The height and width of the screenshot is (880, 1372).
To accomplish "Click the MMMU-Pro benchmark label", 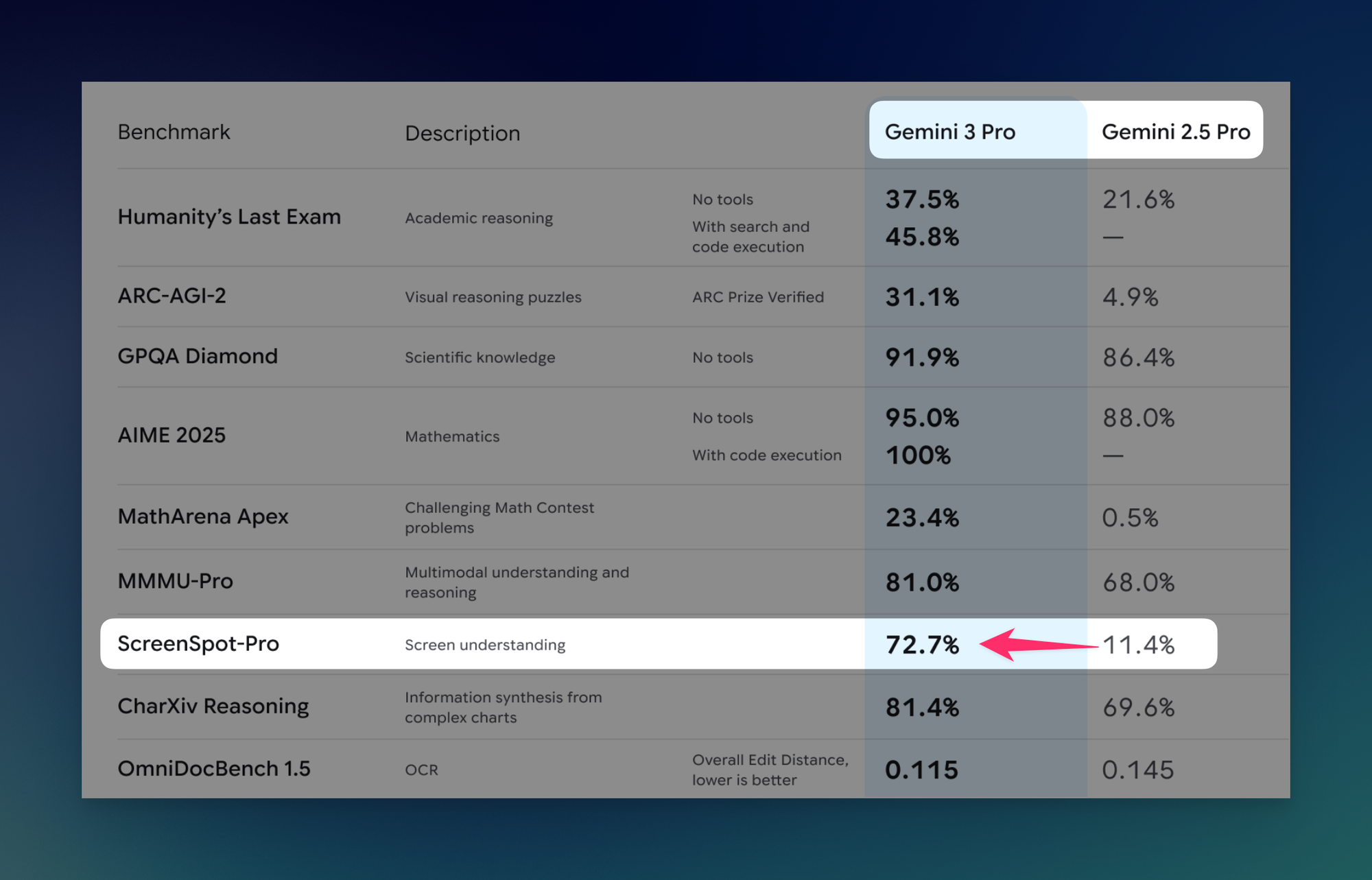I will pos(175,581).
